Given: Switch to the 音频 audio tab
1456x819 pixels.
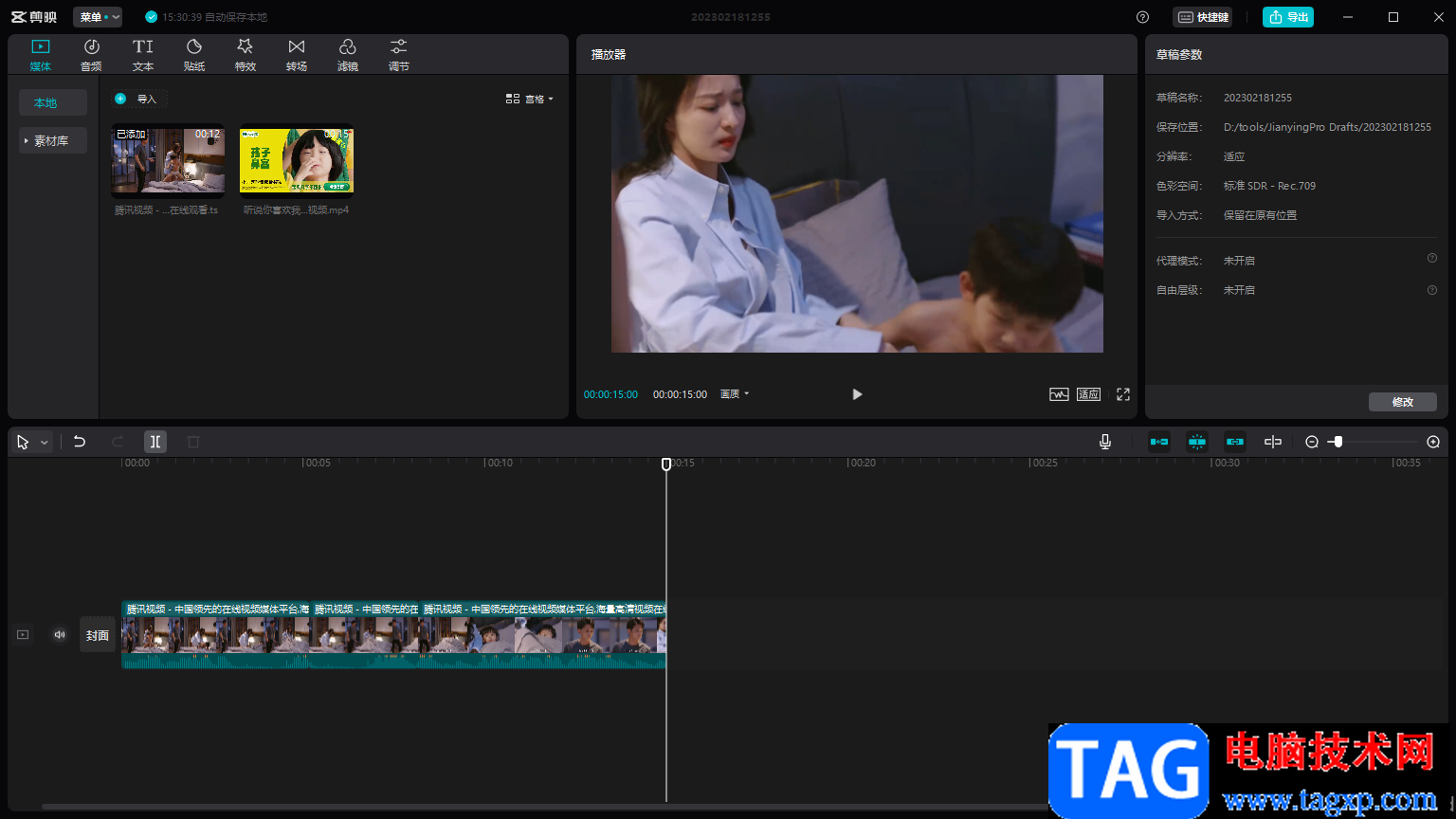Looking at the screenshot, I should tap(91, 55).
